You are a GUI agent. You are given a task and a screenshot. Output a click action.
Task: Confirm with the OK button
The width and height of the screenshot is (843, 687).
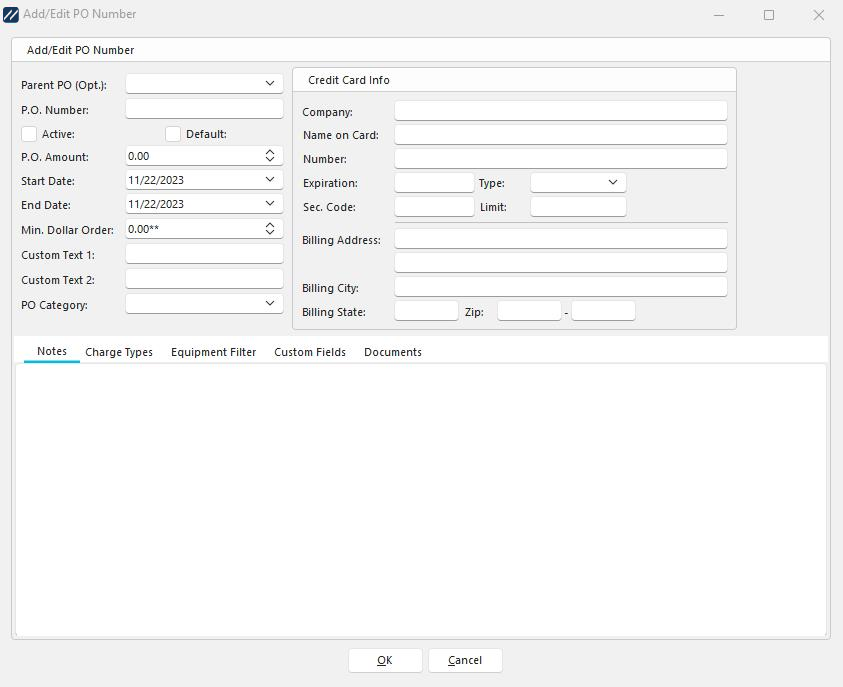click(x=385, y=660)
